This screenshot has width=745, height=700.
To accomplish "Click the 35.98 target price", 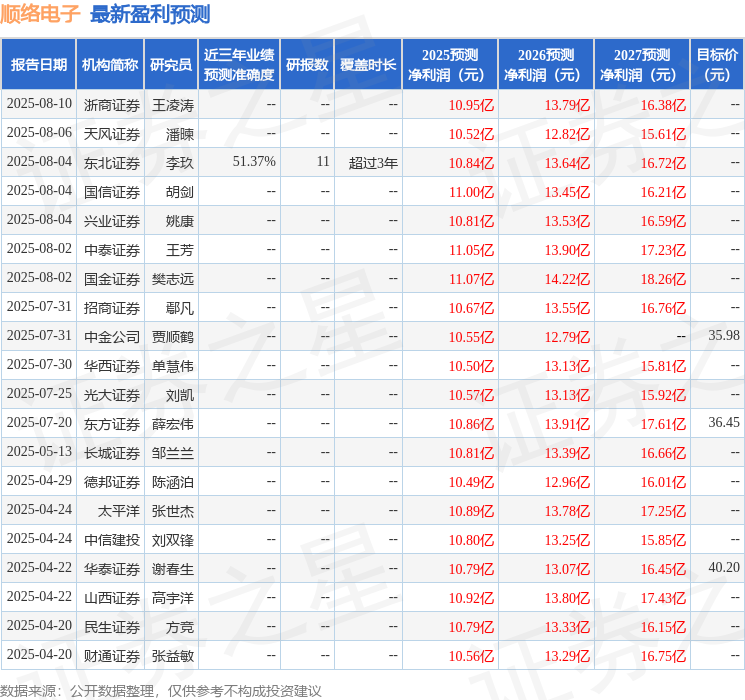I will 724,335.
